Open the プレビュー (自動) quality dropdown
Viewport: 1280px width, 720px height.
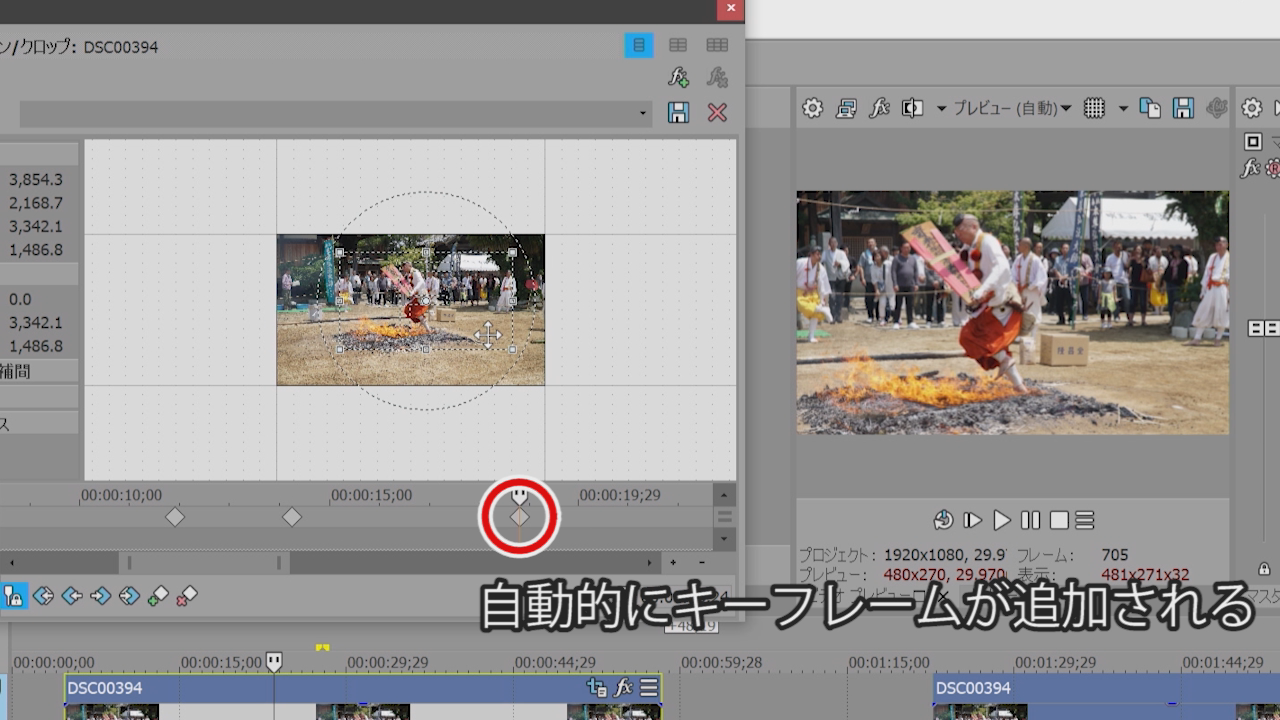coord(1011,108)
